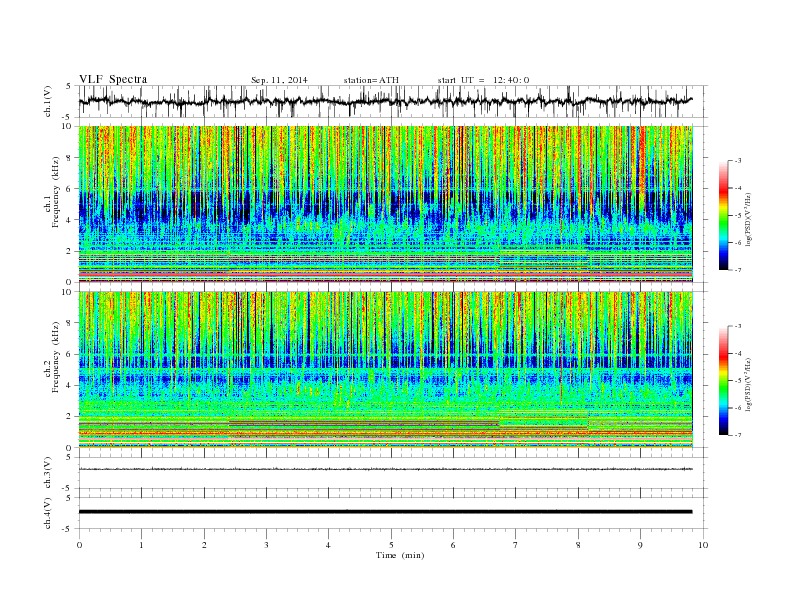Click the ch.1 voltage waveform trace
792x612 pixels.
[386, 101]
